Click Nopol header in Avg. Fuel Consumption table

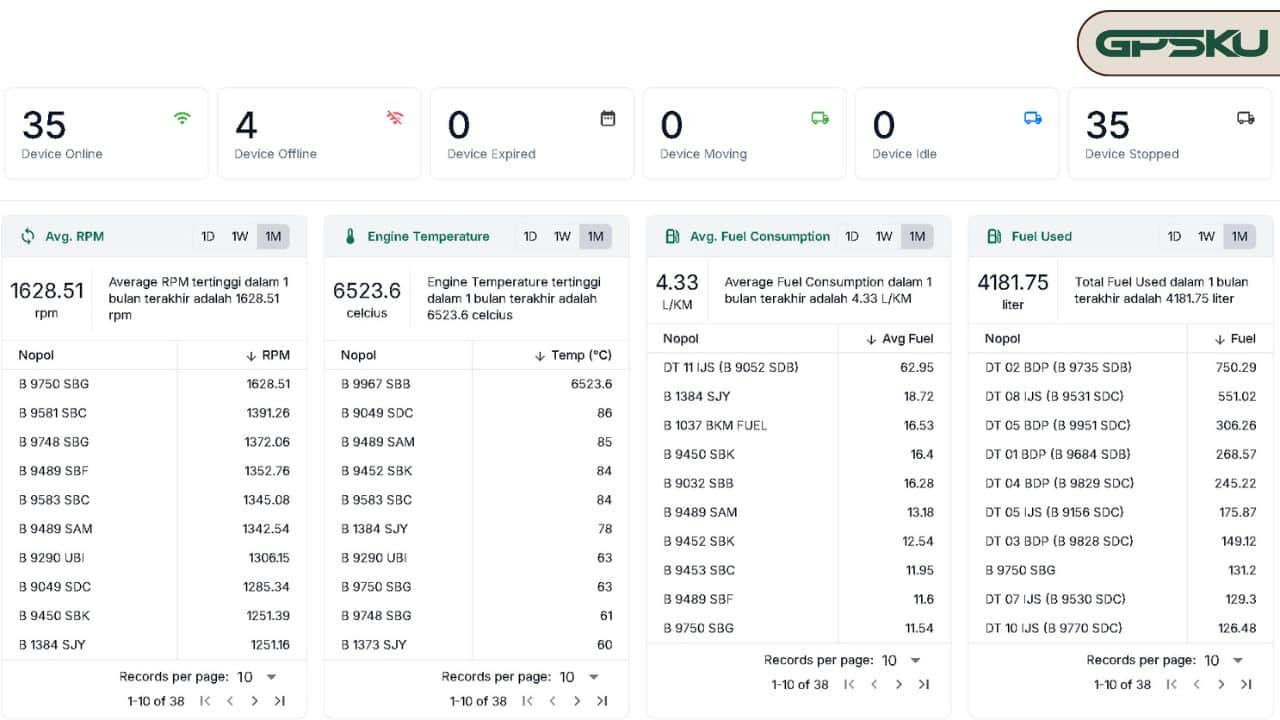click(681, 339)
